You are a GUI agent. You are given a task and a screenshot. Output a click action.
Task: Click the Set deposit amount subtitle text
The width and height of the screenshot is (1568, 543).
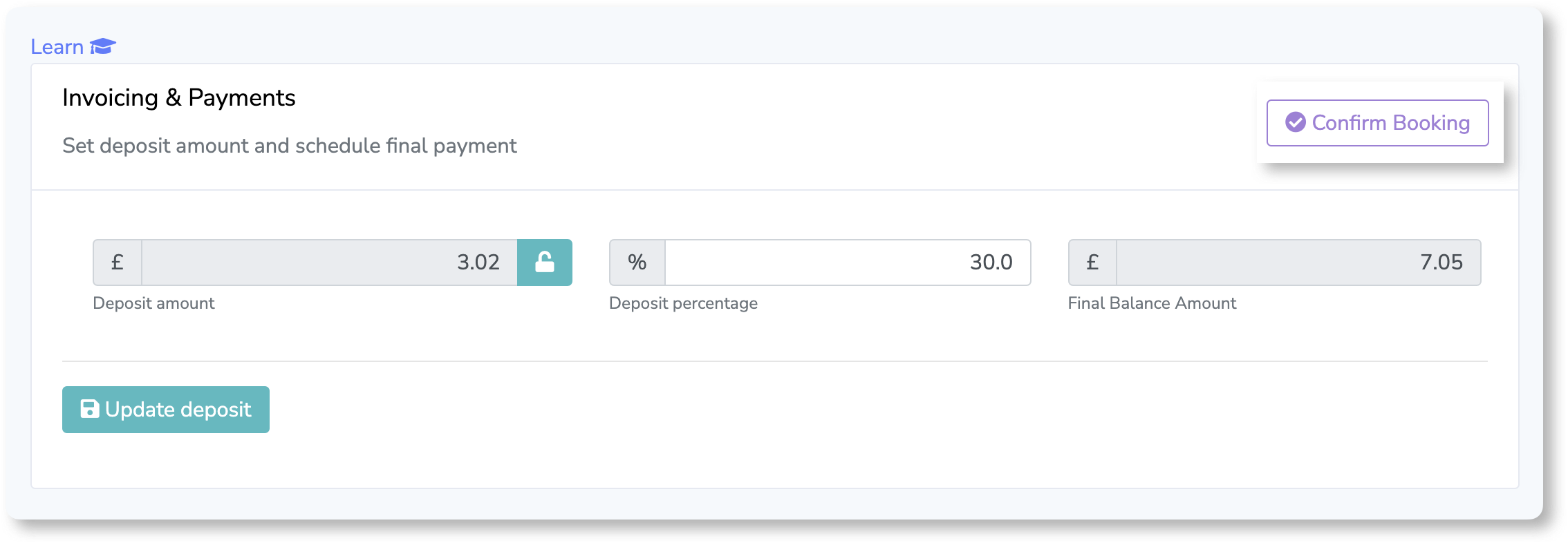[290, 146]
